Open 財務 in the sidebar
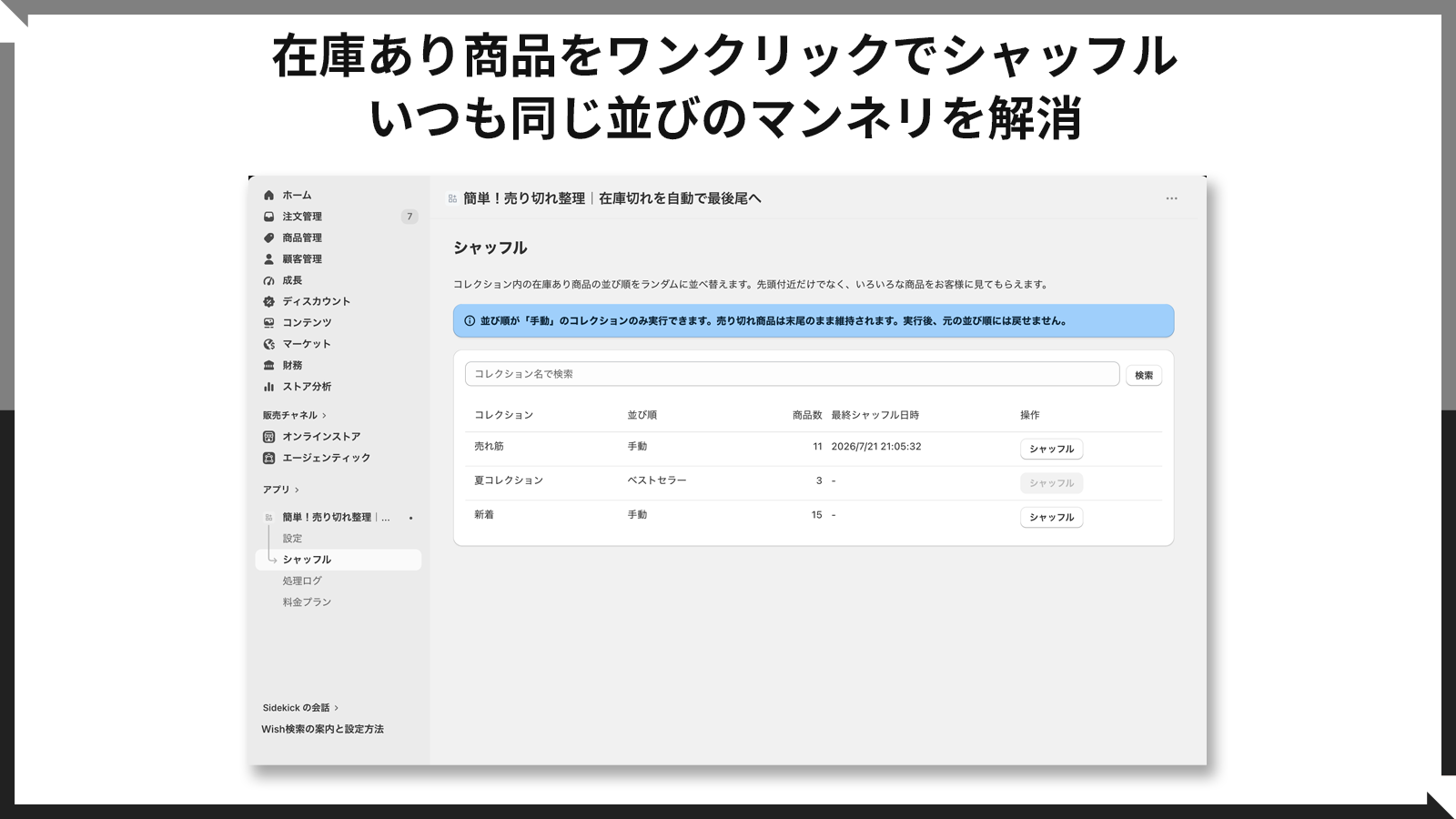1456x819 pixels. coord(292,365)
